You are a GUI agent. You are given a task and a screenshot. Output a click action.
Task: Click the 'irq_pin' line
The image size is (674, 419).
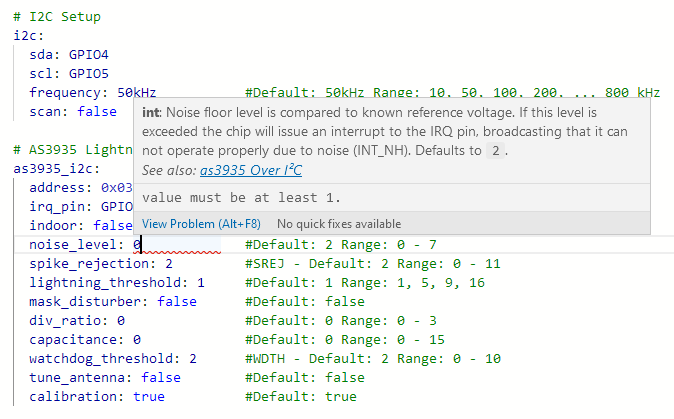pos(81,207)
